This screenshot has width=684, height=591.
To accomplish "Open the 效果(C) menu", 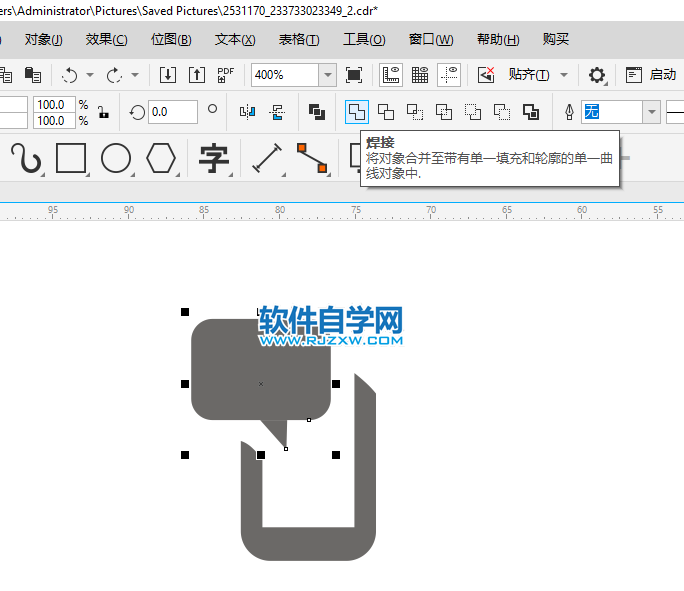I will pos(106,40).
